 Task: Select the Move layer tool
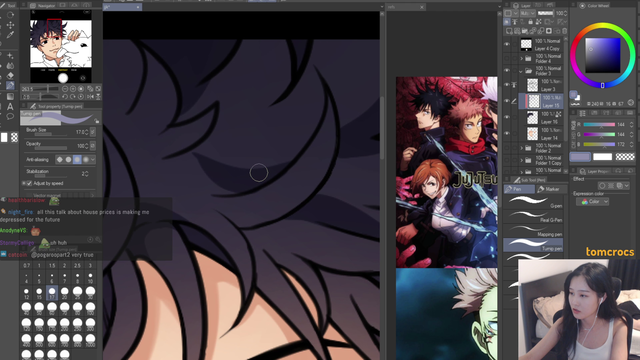pos(10,25)
